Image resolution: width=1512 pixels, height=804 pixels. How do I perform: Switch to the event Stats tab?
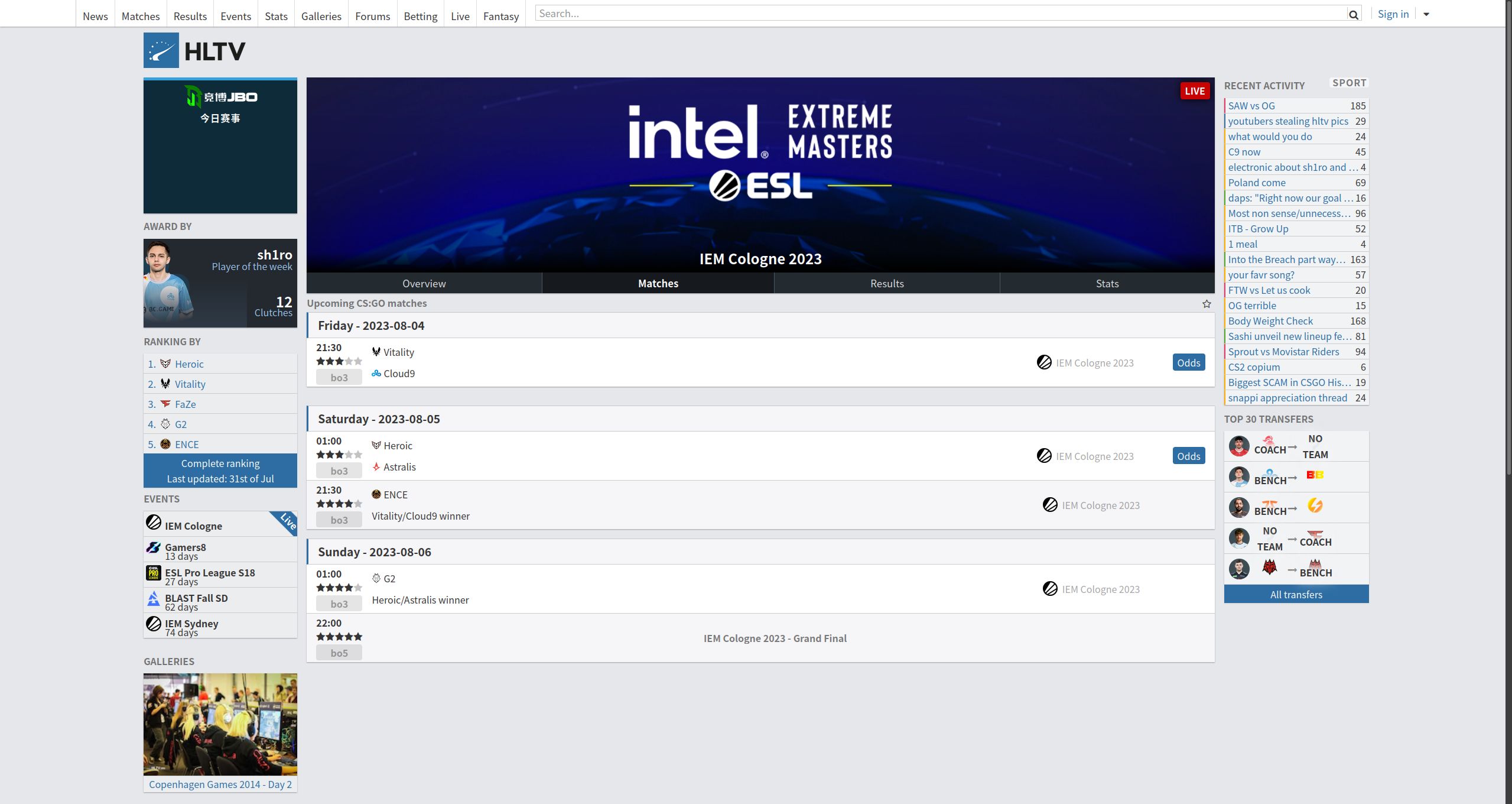click(x=1107, y=283)
